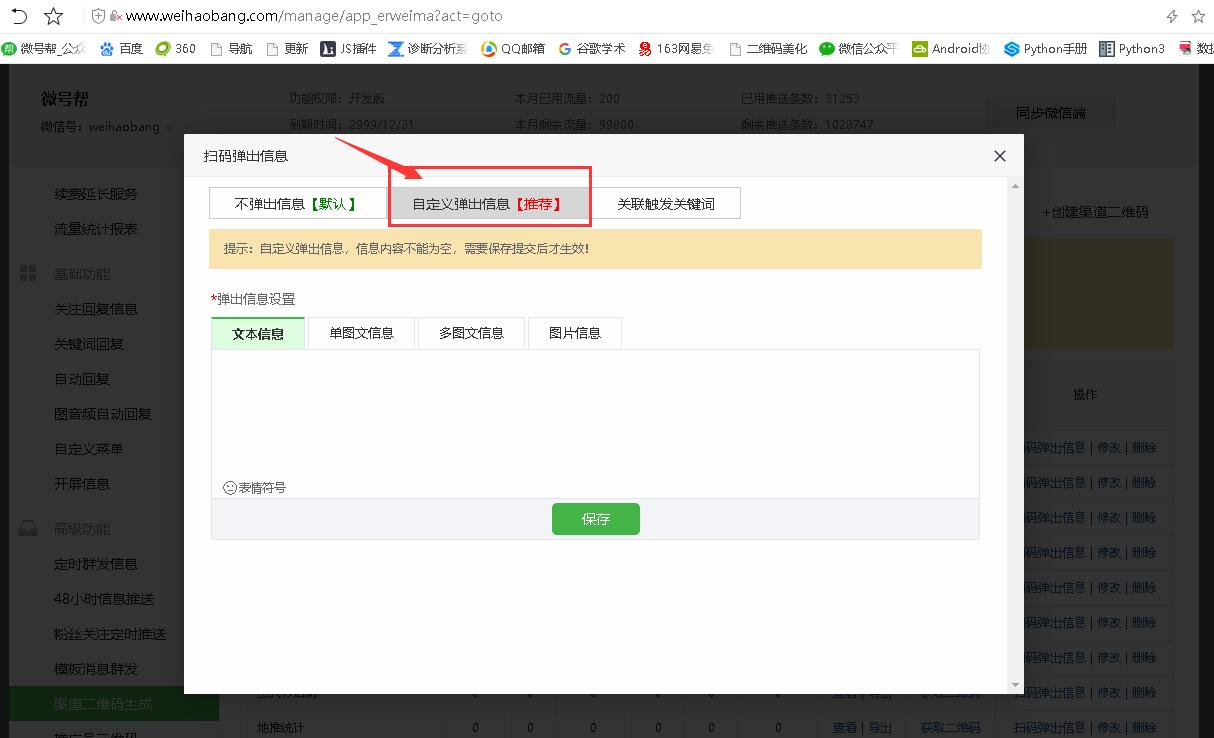Screen dimensions: 1214x738
Task: Open the 百度 bookmark
Action: point(121,48)
